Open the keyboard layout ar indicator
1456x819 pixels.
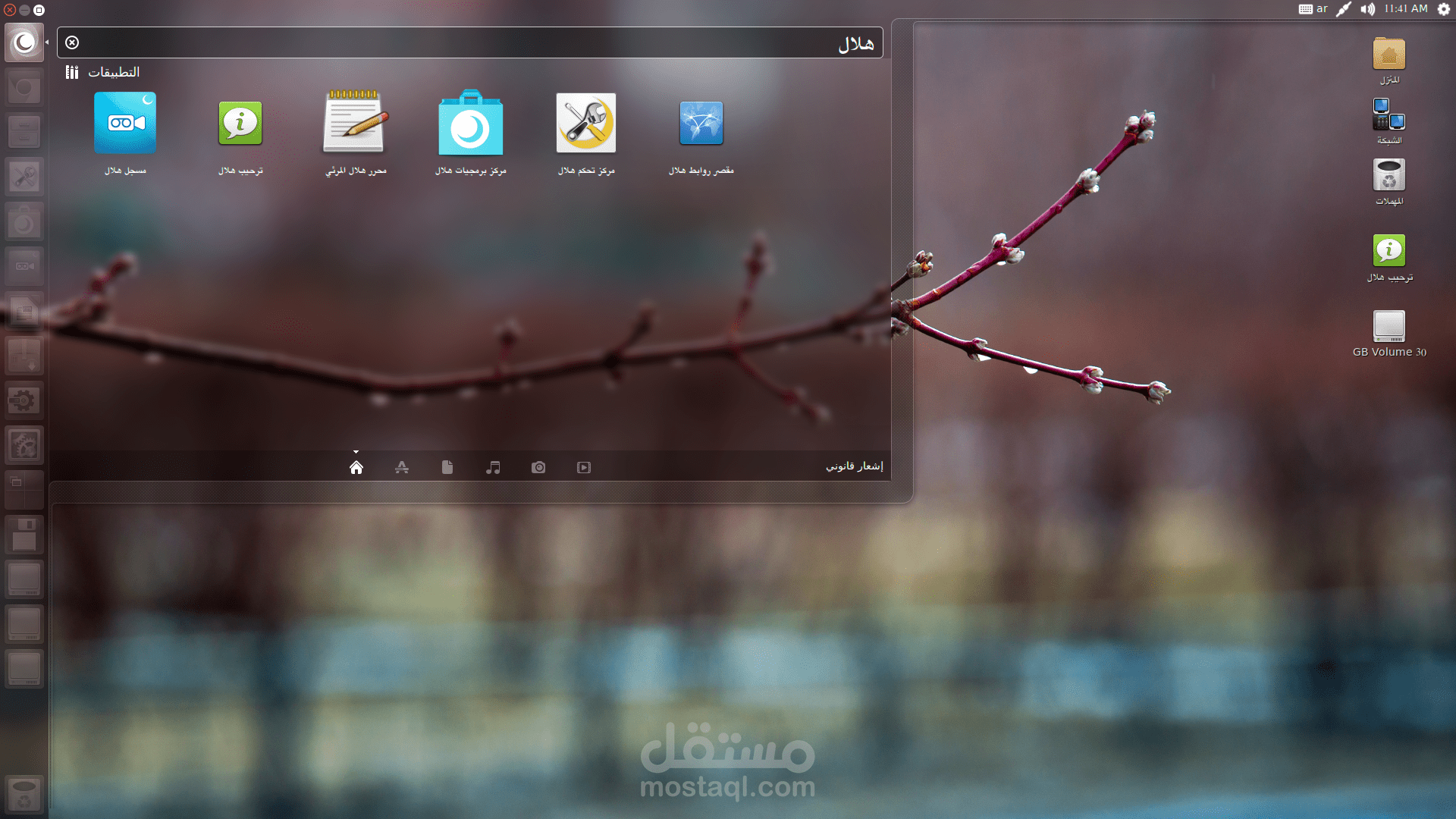click(1313, 9)
